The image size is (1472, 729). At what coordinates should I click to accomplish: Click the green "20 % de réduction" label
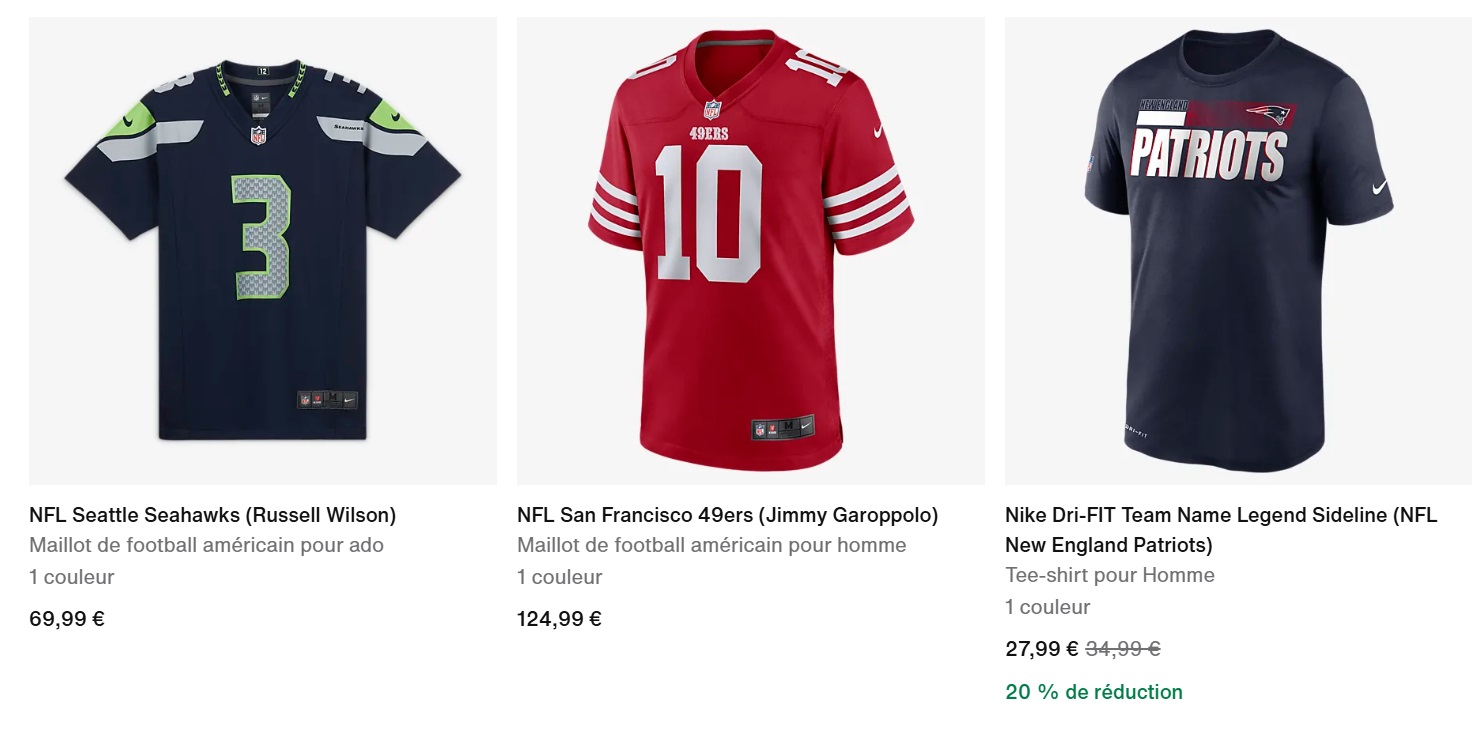(x=1094, y=692)
